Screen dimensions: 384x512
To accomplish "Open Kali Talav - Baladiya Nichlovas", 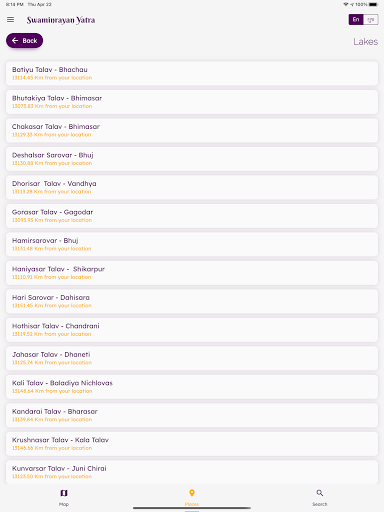I will (192, 387).
